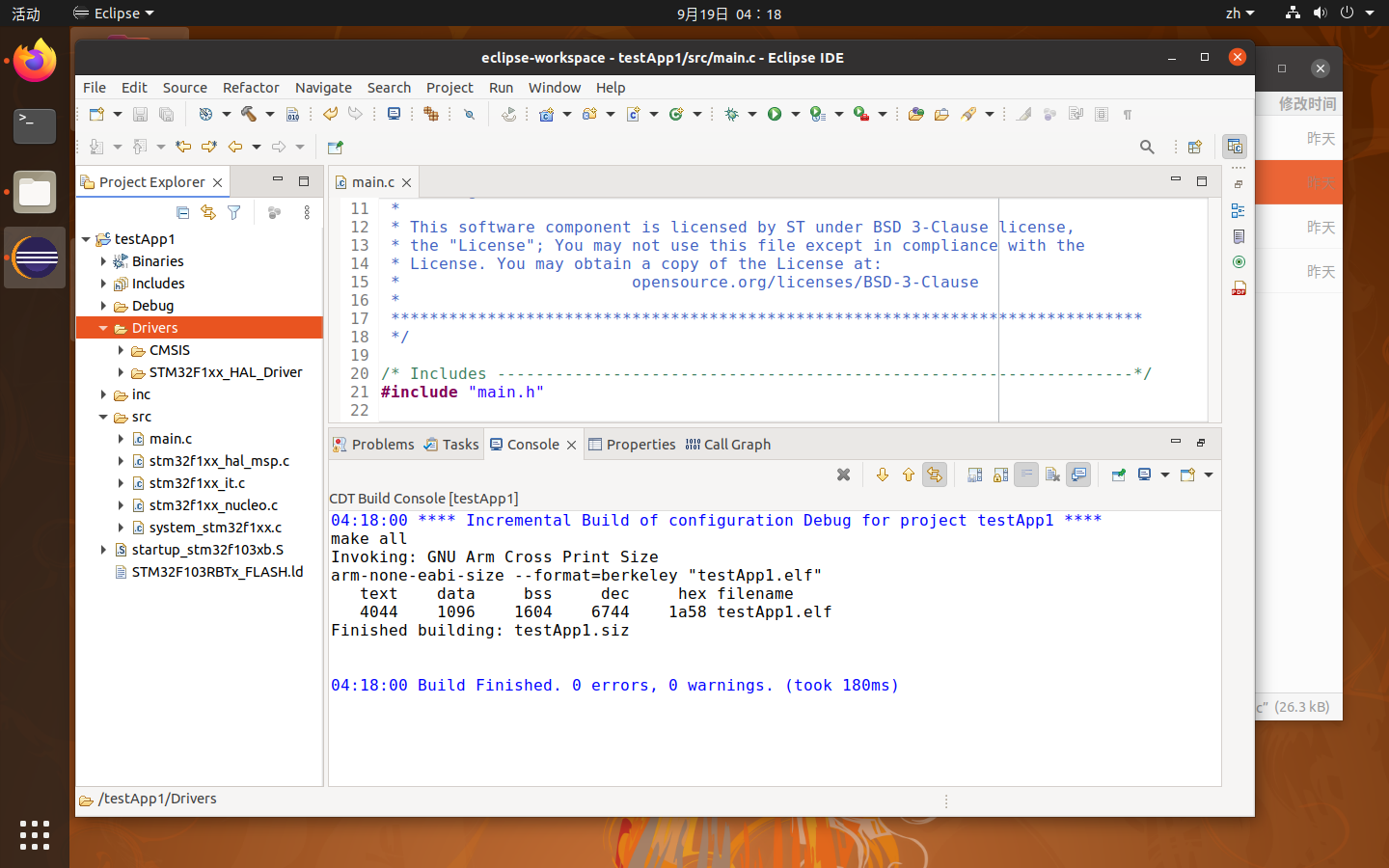Click Collapse All in Project Explorer

tap(183, 212)
